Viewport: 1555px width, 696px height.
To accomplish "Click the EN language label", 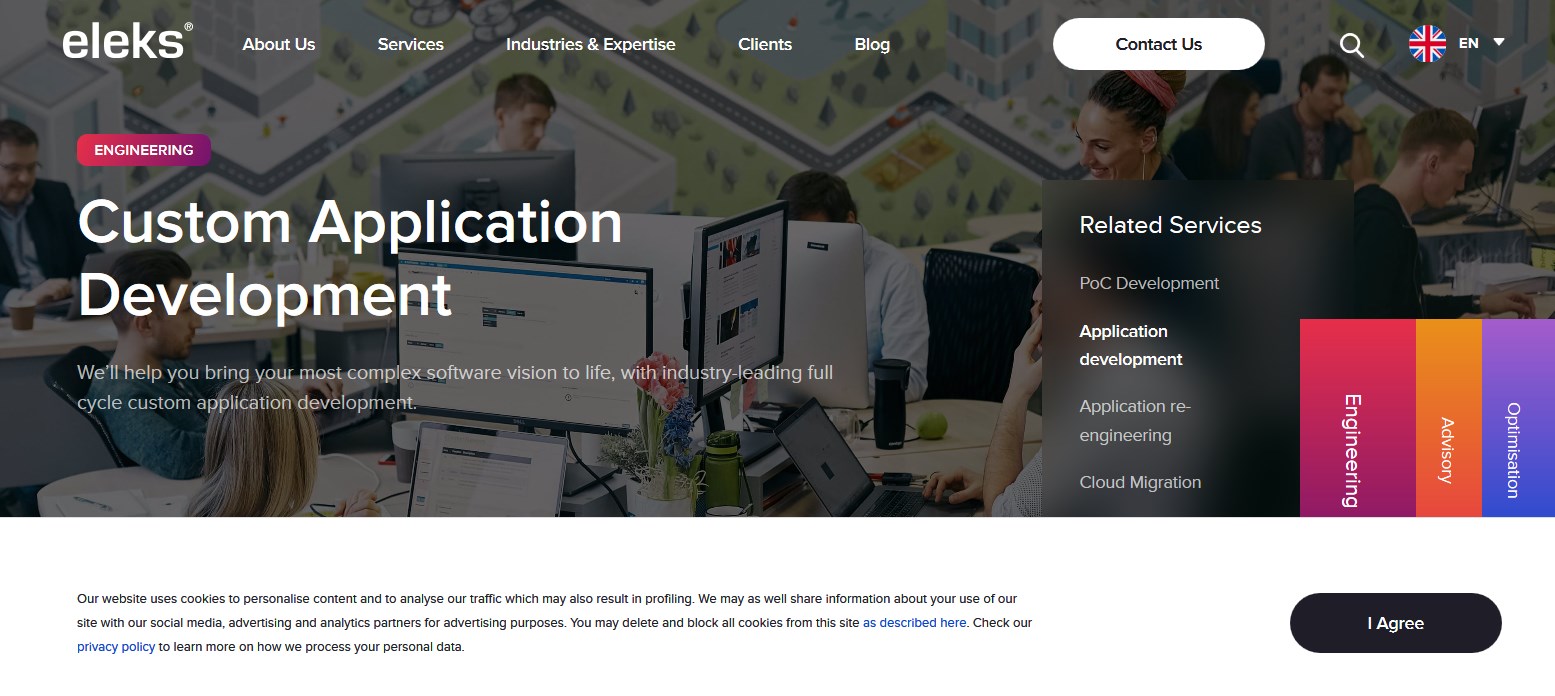I will [1468, 43].
